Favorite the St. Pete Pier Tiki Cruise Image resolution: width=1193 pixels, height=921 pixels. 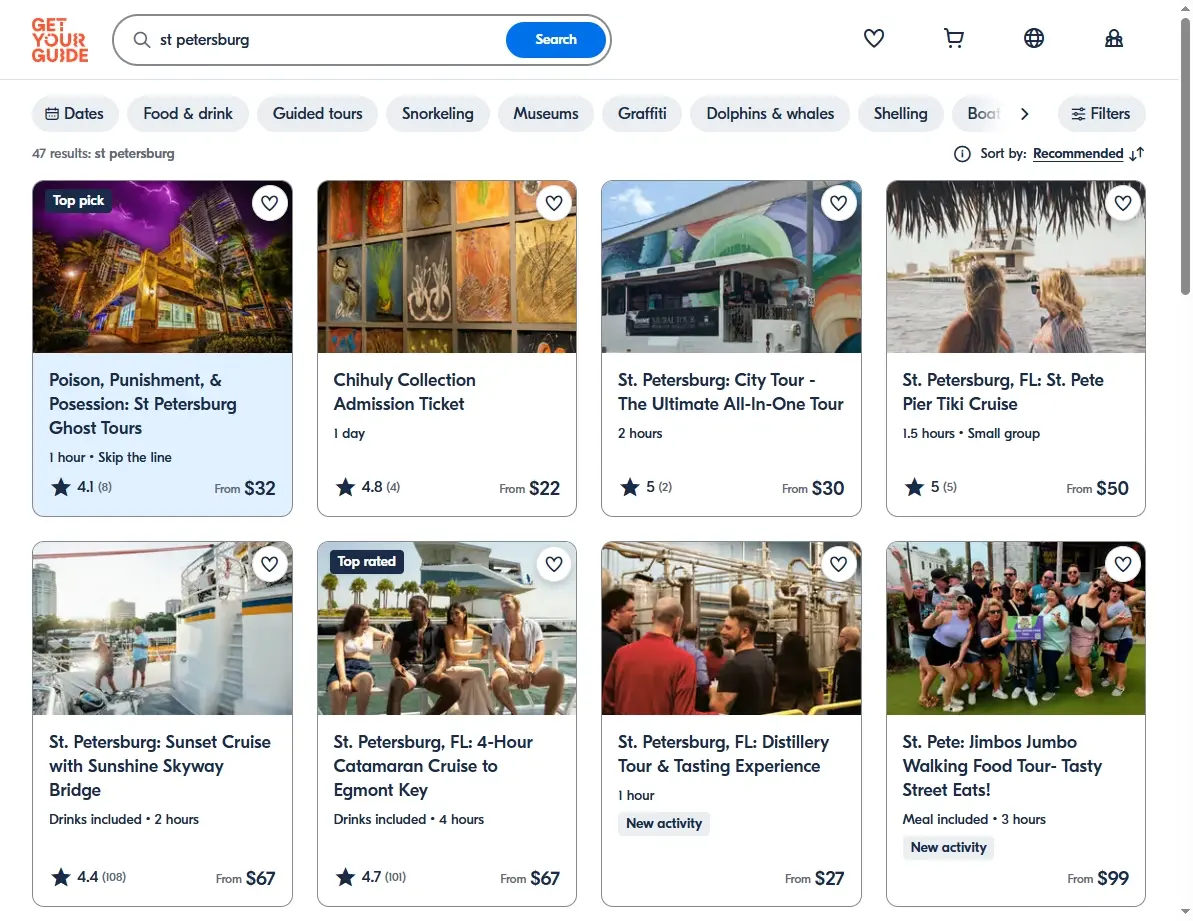coord(1123,203)
